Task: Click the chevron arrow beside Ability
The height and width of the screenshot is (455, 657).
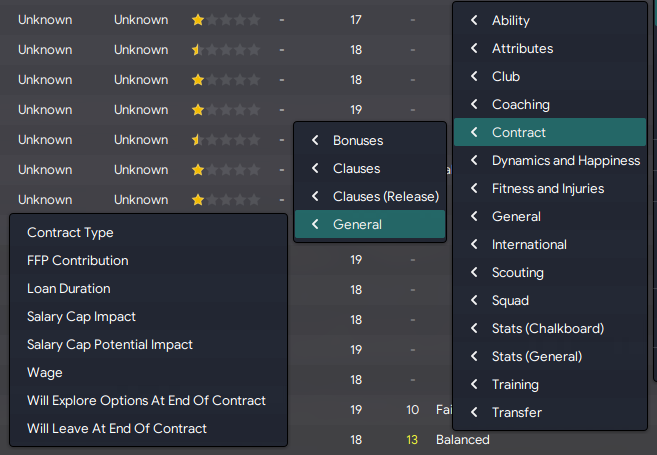Action: [x=474, y=20]
